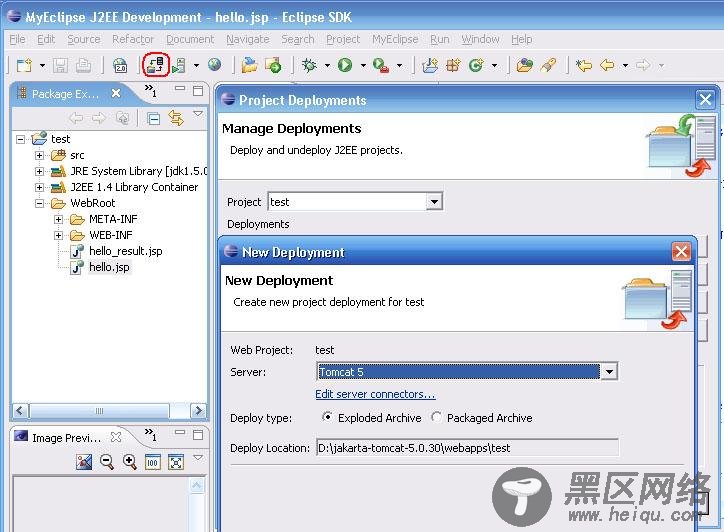This screenshot has height=532, width=724.
Task: Click Collapse All in Package Explorer
Action: [153, 119]
